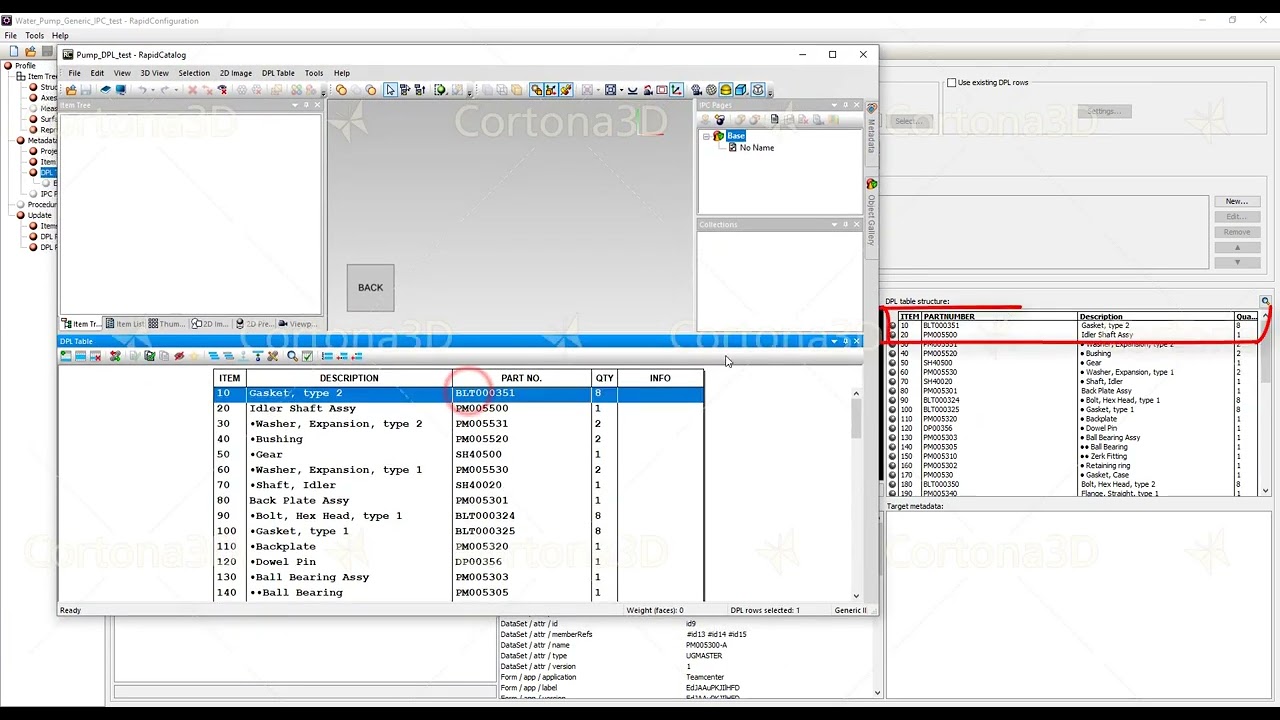This screenshot has width=1280, height=720.
Task: Open the Undo history dropdown arrow
Action: (153, 90)
